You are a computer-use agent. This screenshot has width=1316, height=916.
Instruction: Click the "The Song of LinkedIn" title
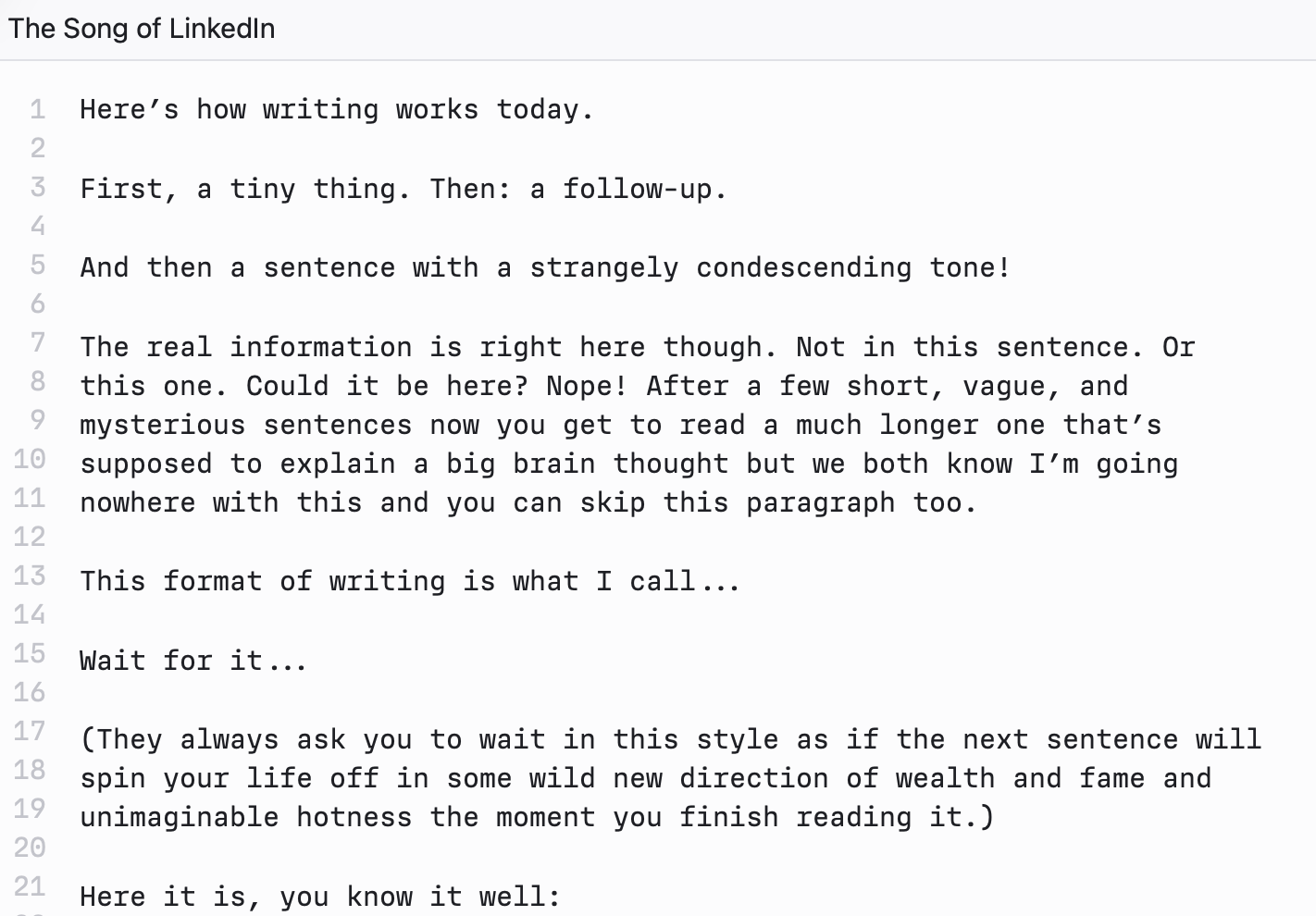[142, 29]
